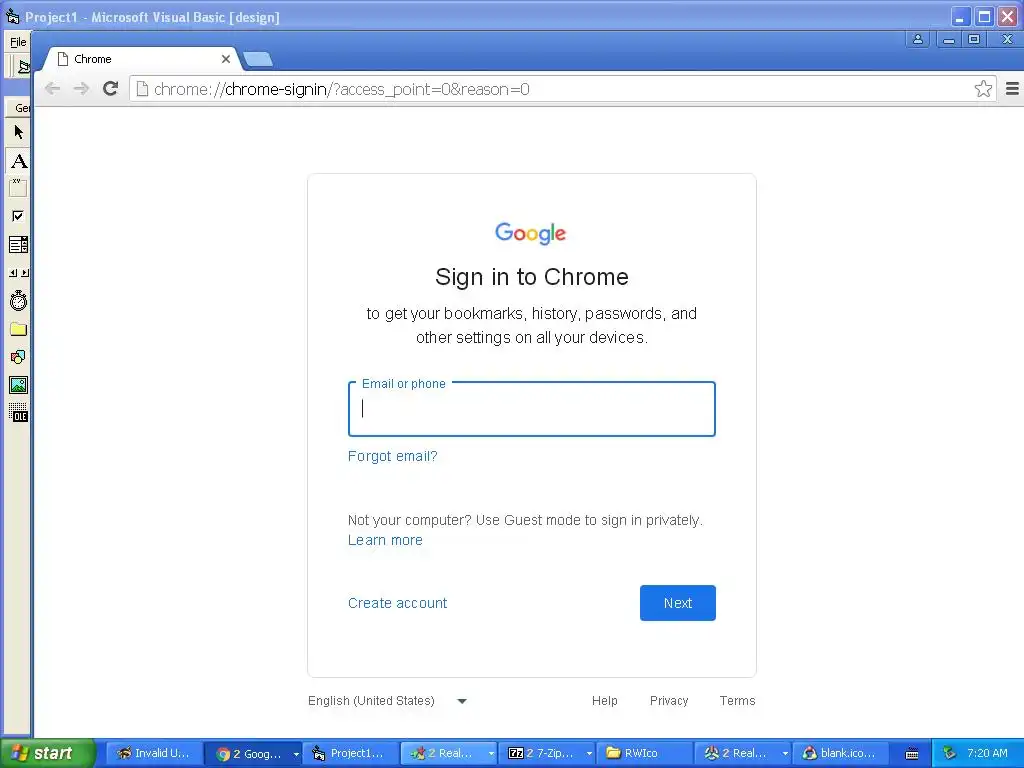Viewport: 1024px width, 768px height.
Task: Click the Google logo
Action: click(530, 233)
